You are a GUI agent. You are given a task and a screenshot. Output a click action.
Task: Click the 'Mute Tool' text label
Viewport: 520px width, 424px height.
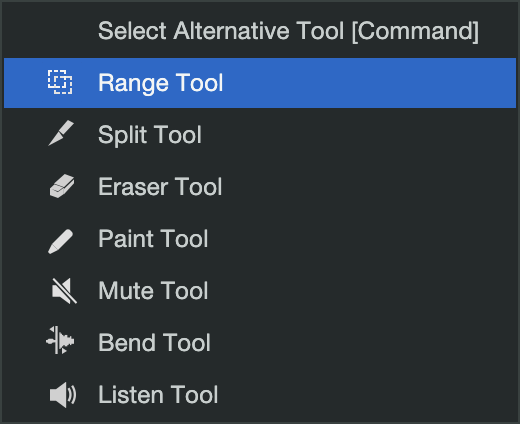pos(153,291)
